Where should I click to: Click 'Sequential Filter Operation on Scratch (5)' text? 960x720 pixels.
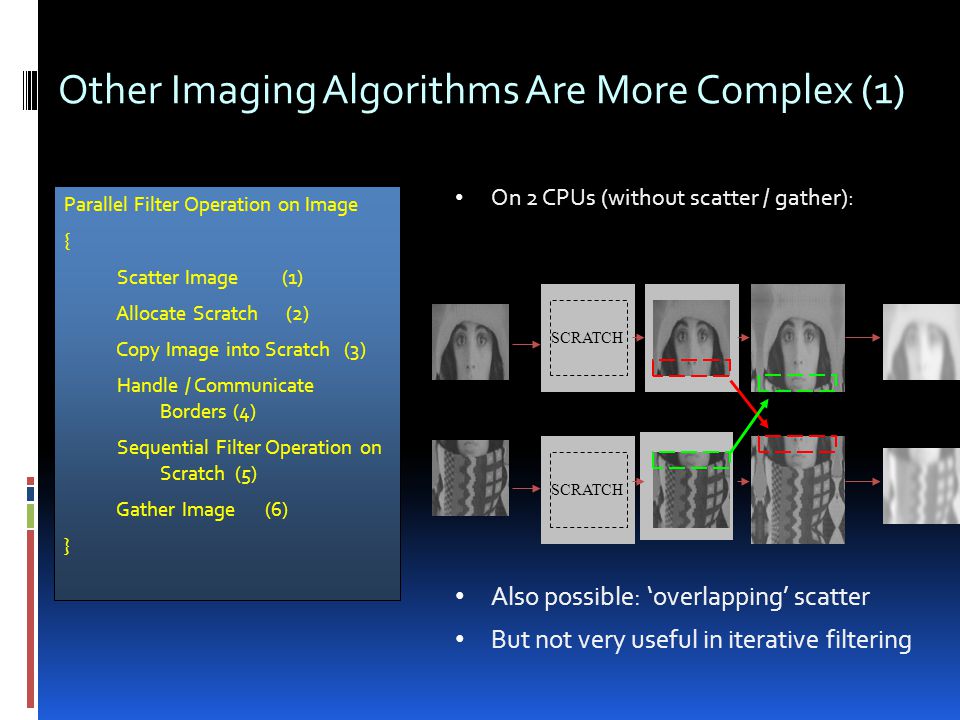249,460
